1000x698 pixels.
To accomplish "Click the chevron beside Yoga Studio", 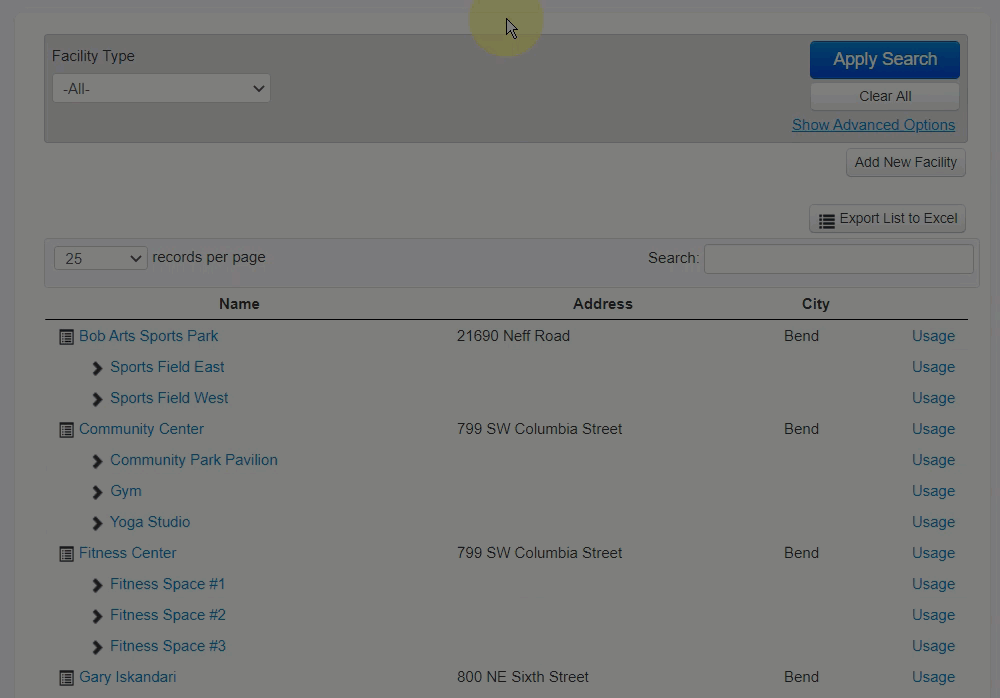I will coord(97,523).
